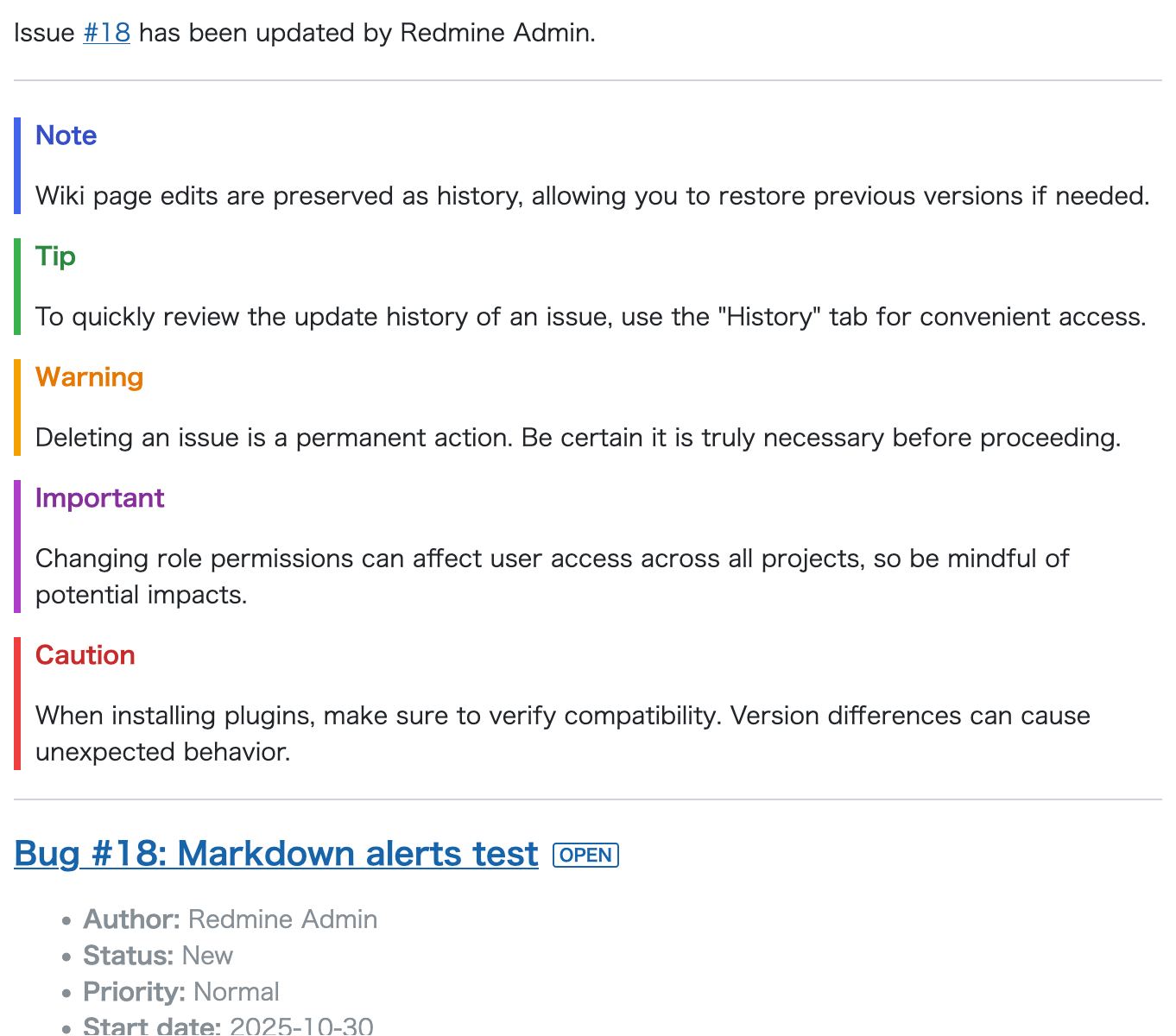The image size is (1176, 1036).
Task: Click the orange Warning alert heading
Action: pos(89,377)
